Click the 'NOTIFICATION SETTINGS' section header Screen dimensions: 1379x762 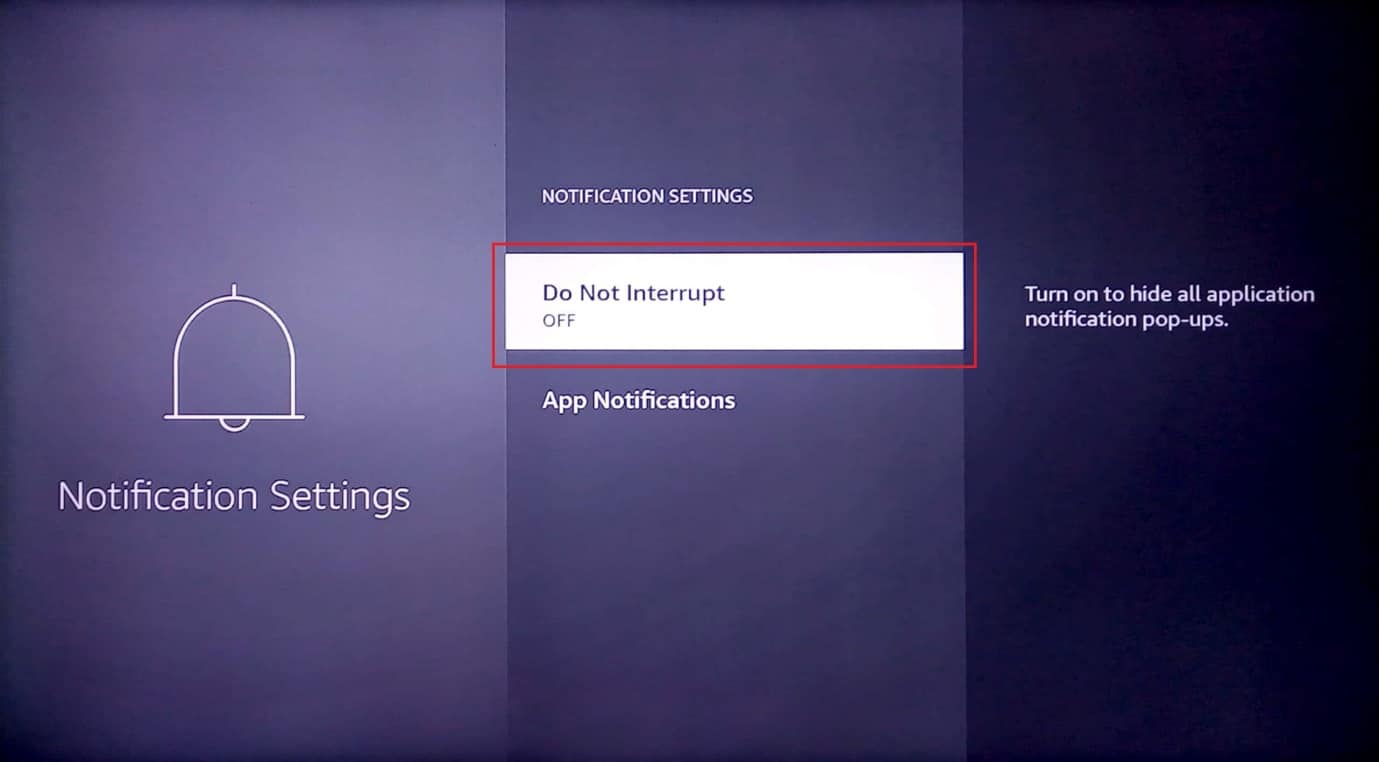(x=647, y=197)
